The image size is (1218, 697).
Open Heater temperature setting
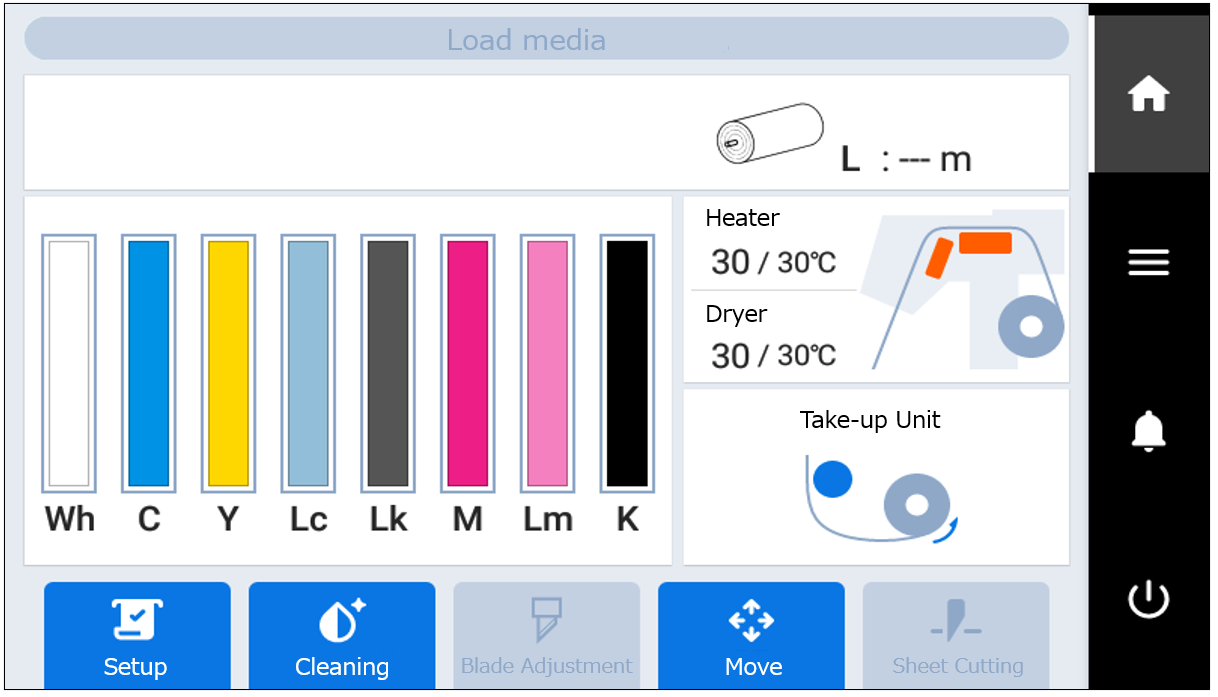tap(771, 245)
